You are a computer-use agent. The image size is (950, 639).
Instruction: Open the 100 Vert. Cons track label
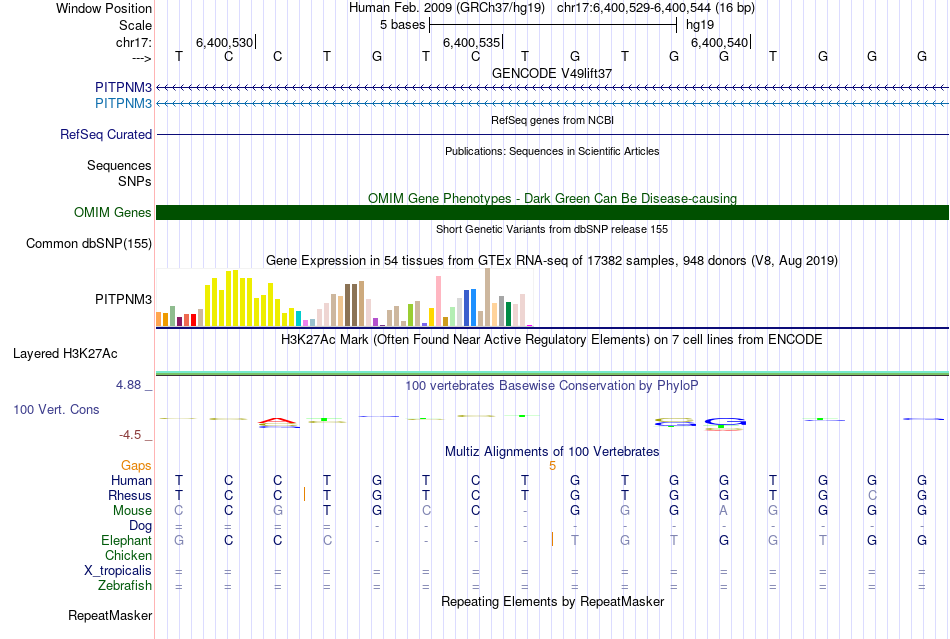[56, 409]
